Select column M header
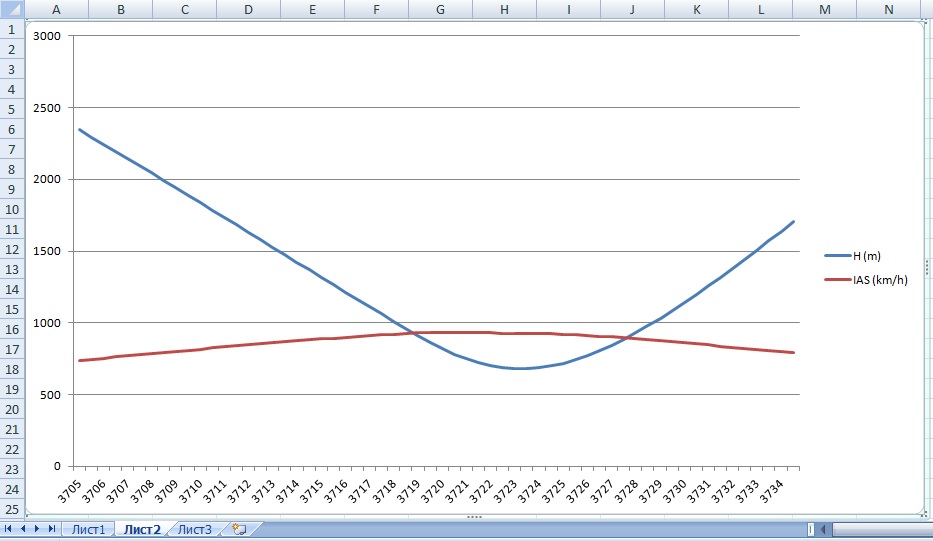Viewport: 933px width, 541px height. [x=824, y=10]
